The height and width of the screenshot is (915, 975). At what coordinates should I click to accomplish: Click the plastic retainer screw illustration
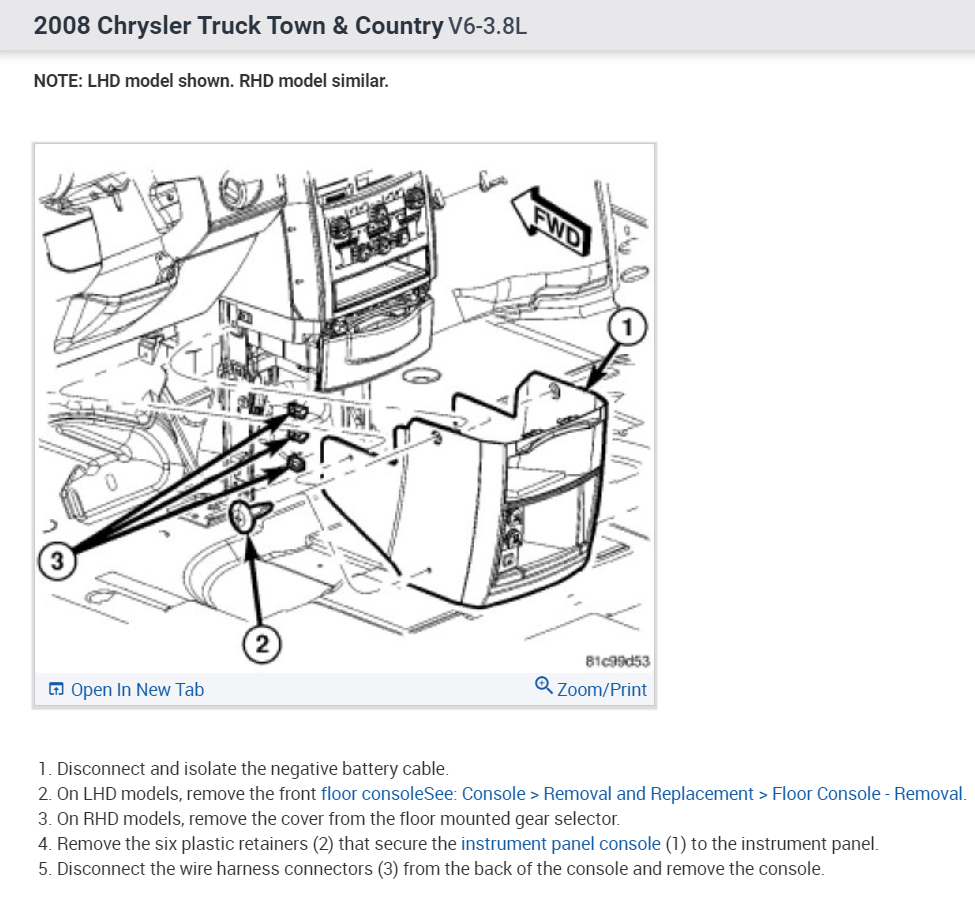250,516
